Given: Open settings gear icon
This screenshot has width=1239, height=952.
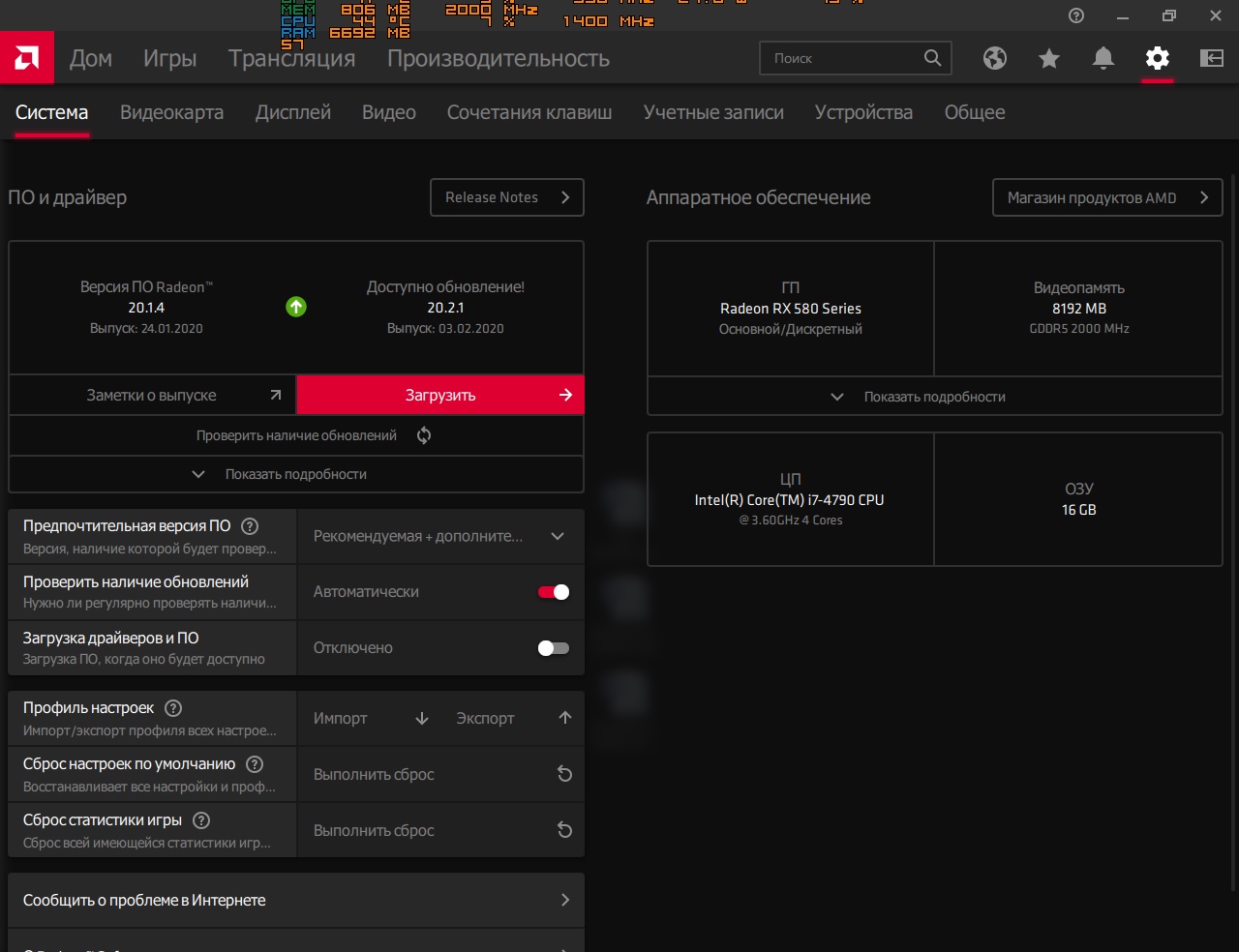Looking at the screenshot, I should click(1158, 58).
